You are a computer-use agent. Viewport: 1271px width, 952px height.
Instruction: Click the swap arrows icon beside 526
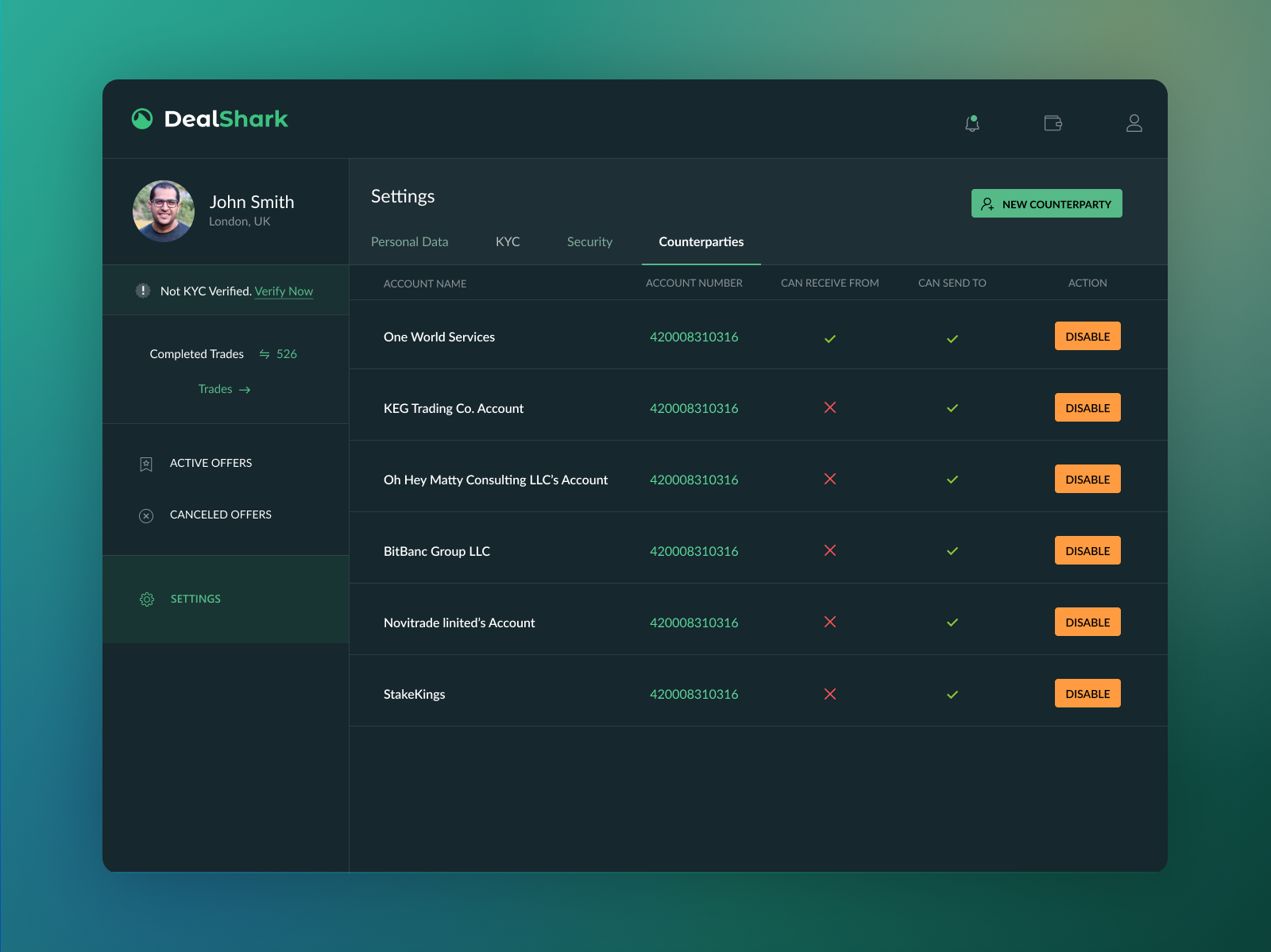coord(265,354)
